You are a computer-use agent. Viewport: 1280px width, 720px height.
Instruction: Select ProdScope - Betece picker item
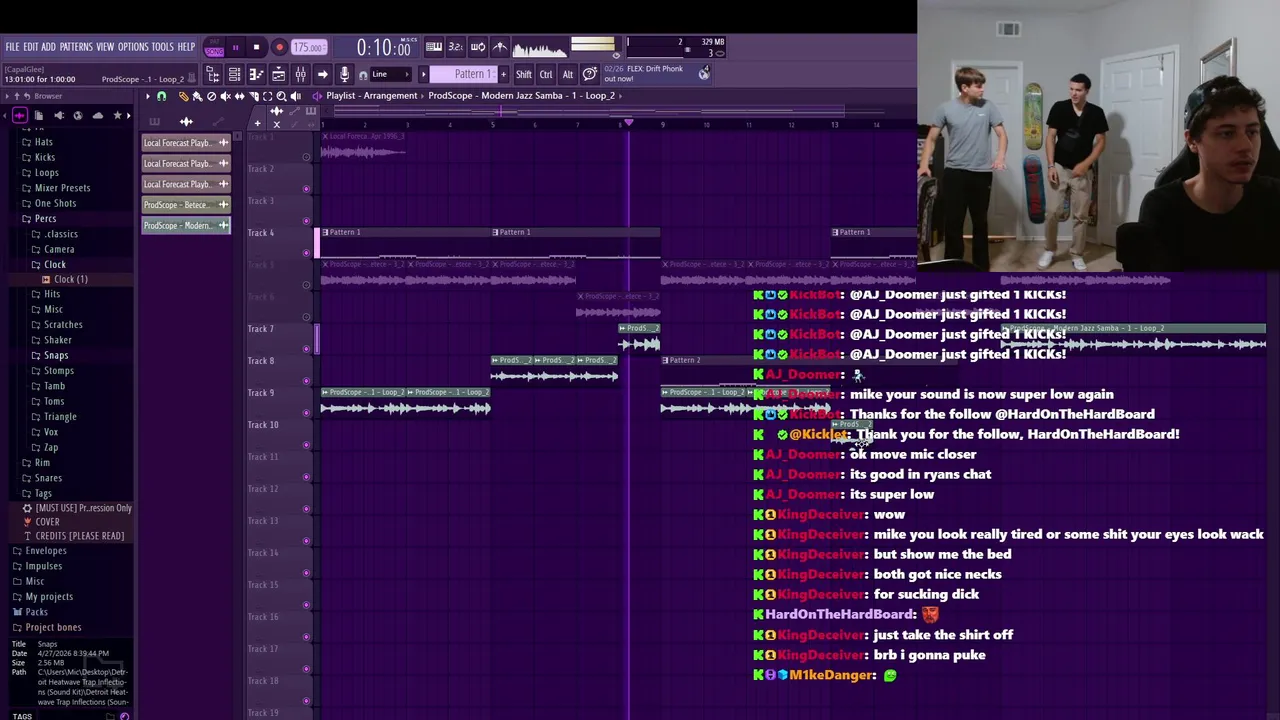tap(186, 204)
